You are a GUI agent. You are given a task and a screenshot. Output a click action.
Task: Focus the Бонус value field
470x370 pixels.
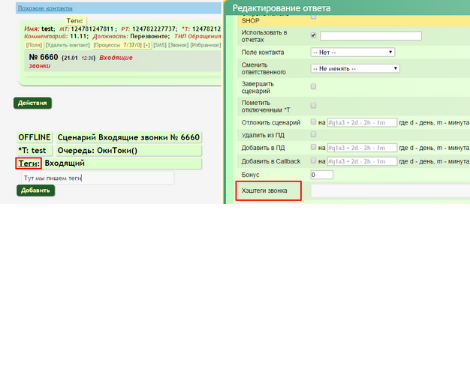click(x=322, y=175)
